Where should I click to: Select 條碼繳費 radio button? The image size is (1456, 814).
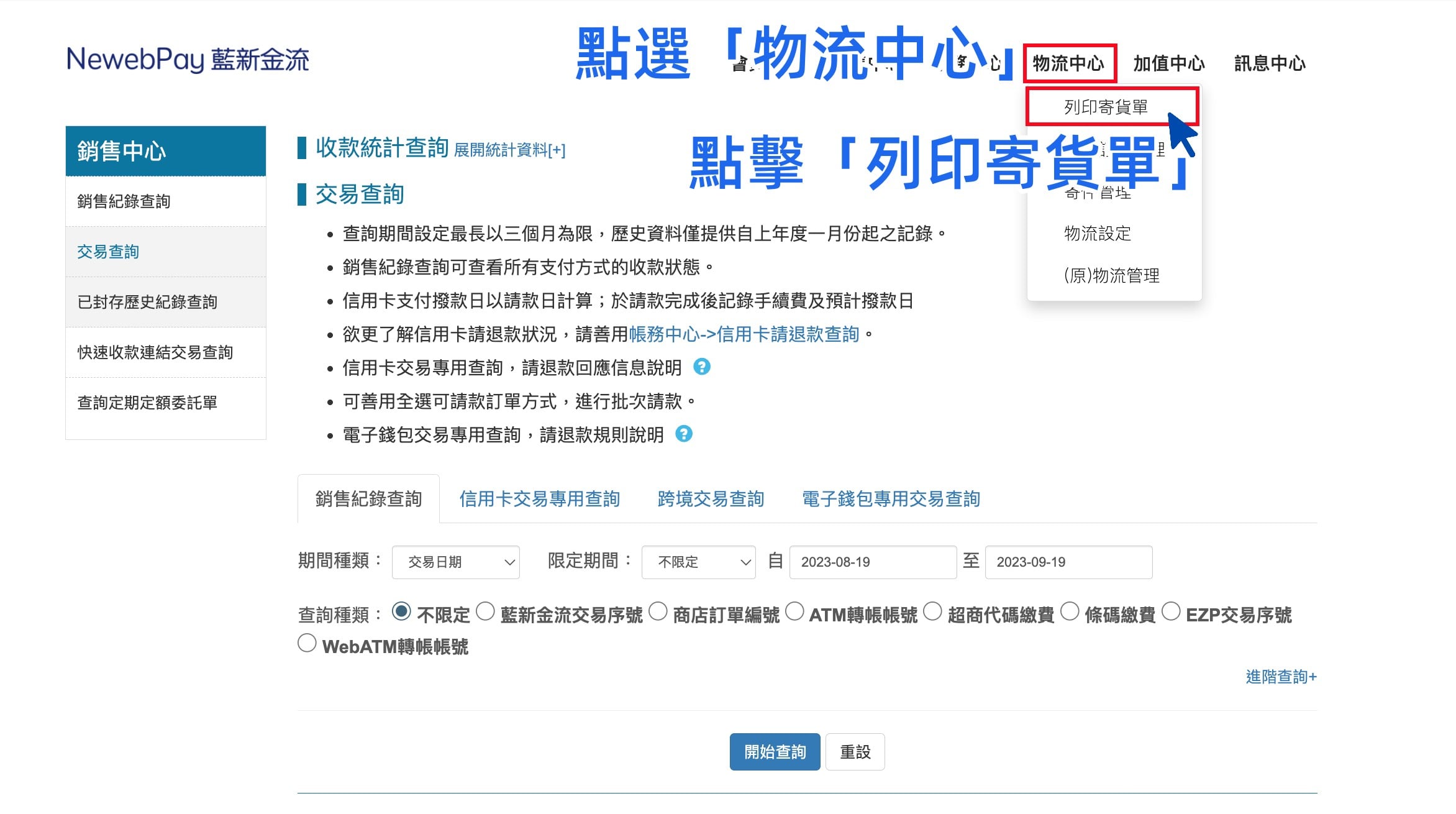pyautogui.click(x=1070, y=612)
